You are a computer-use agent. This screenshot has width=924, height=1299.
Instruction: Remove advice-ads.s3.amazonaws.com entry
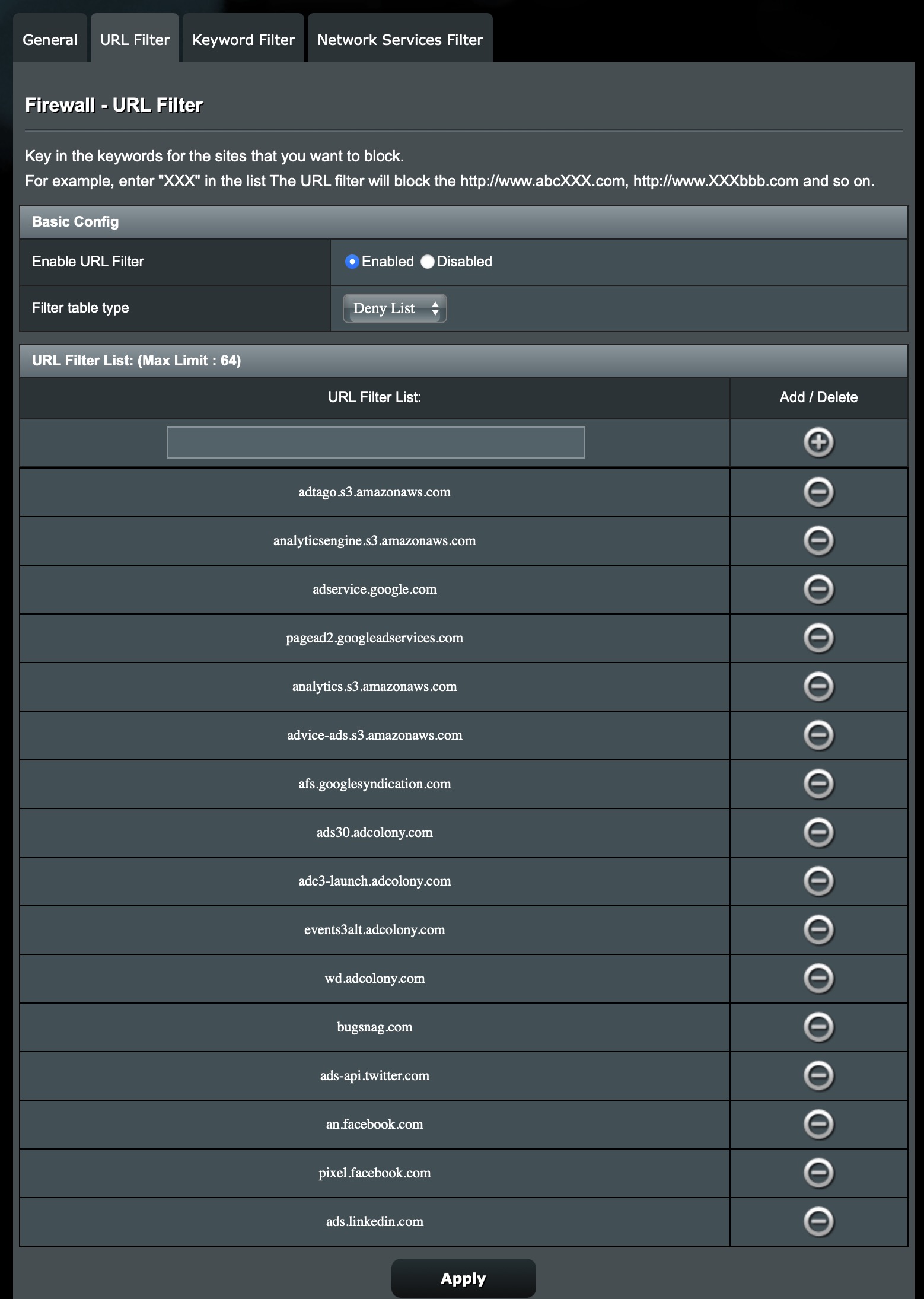(818, 736)
